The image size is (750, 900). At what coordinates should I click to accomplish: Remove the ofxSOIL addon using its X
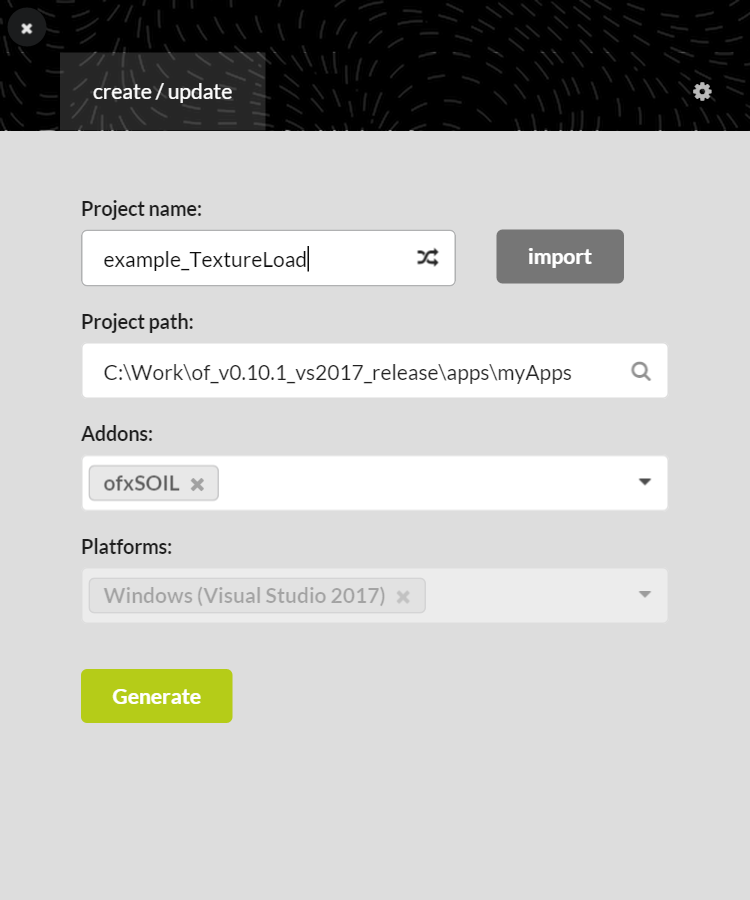pos(198,484)
